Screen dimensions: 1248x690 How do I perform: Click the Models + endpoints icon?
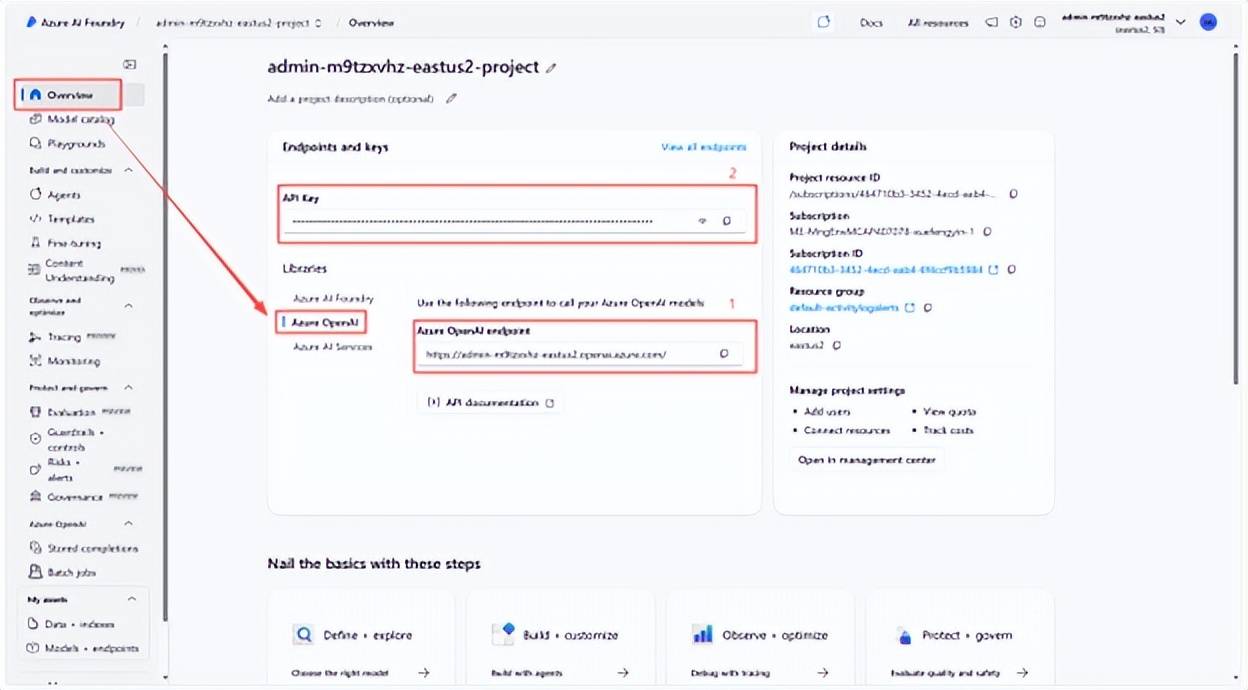(34, 648)
